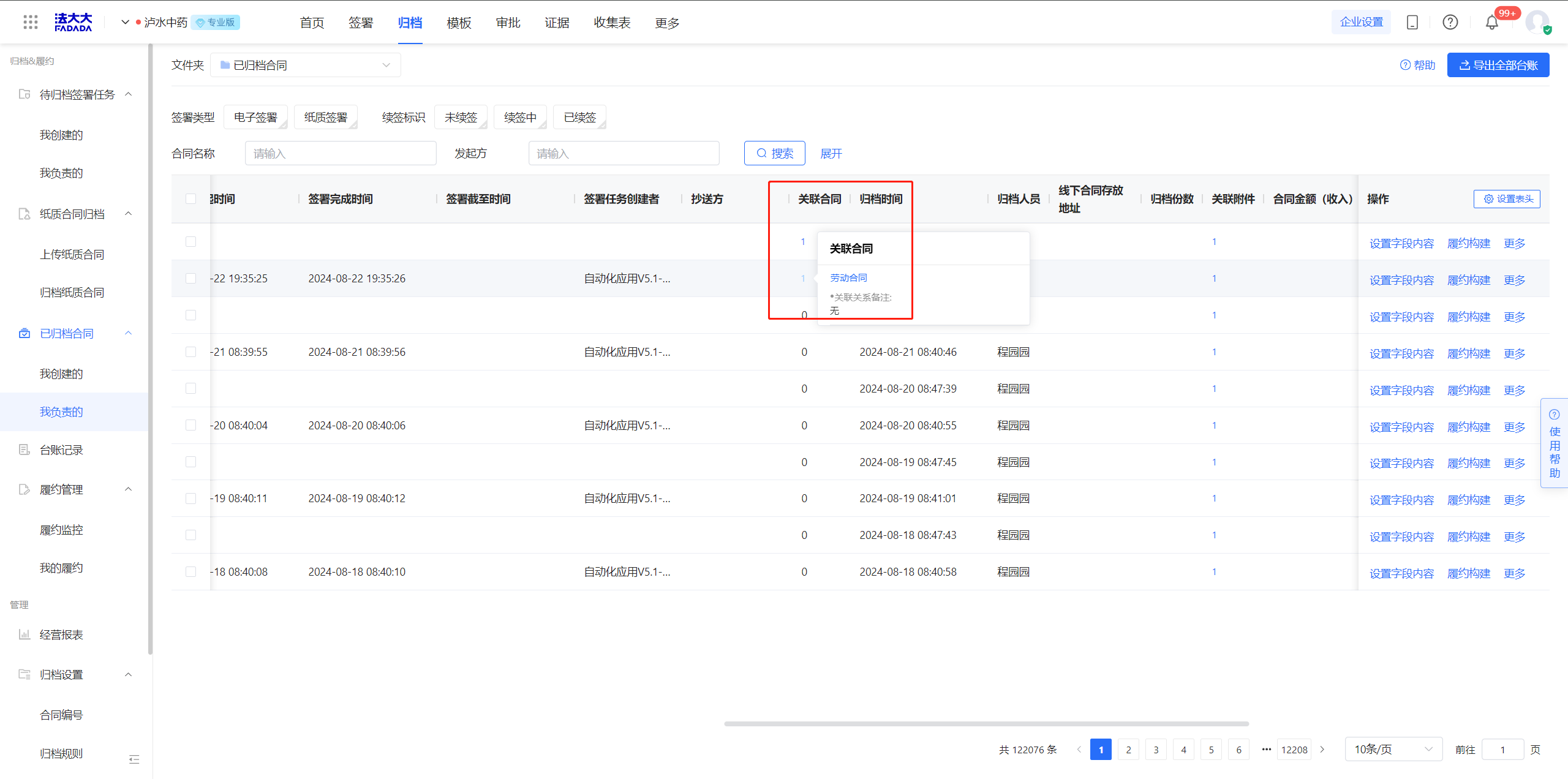This screenshot has width=1568, height=779.
Task: Click the FADADA logo
Action: 73,22
